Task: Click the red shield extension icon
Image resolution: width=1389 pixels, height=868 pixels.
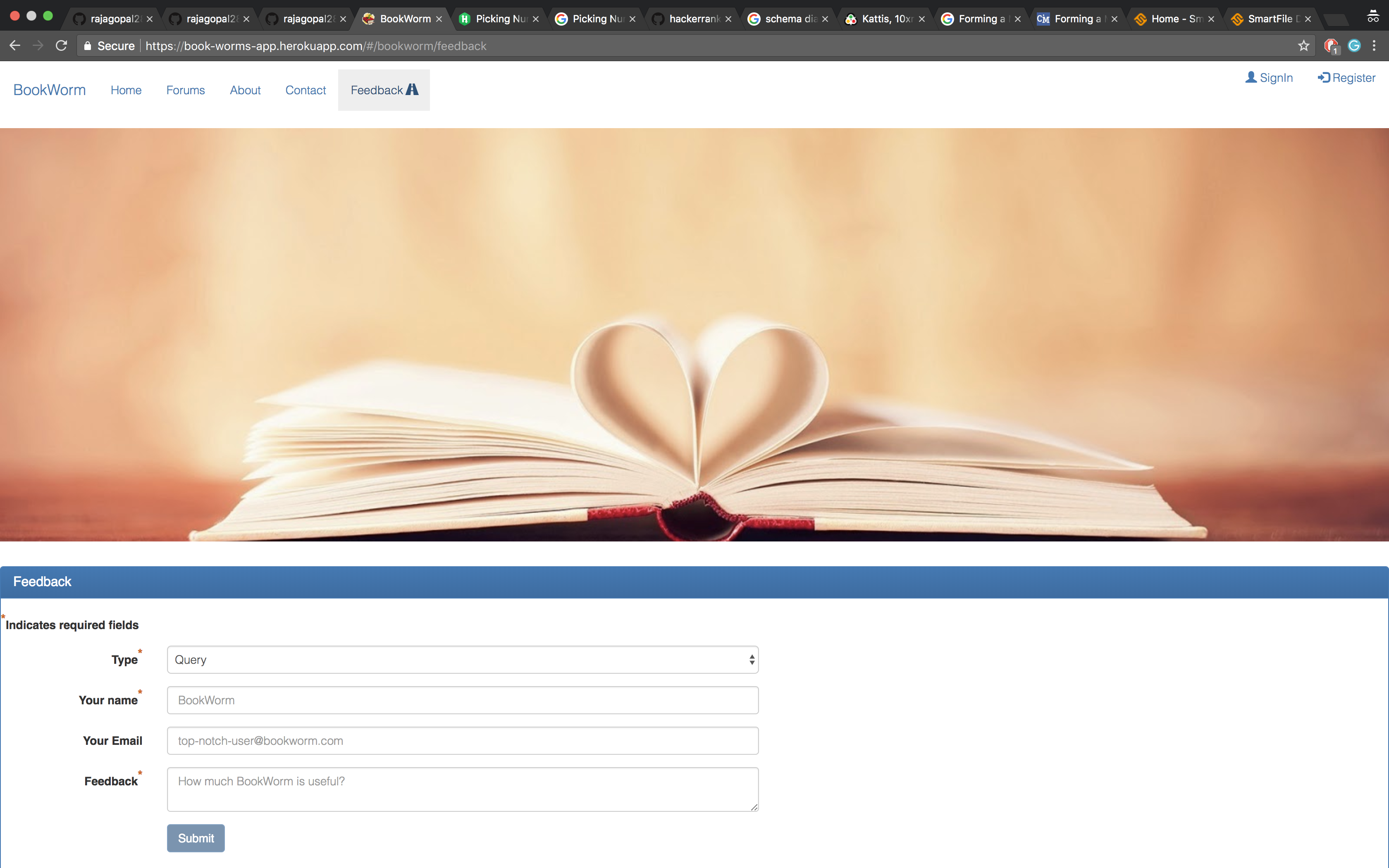Action: (x=1330, y=46)
